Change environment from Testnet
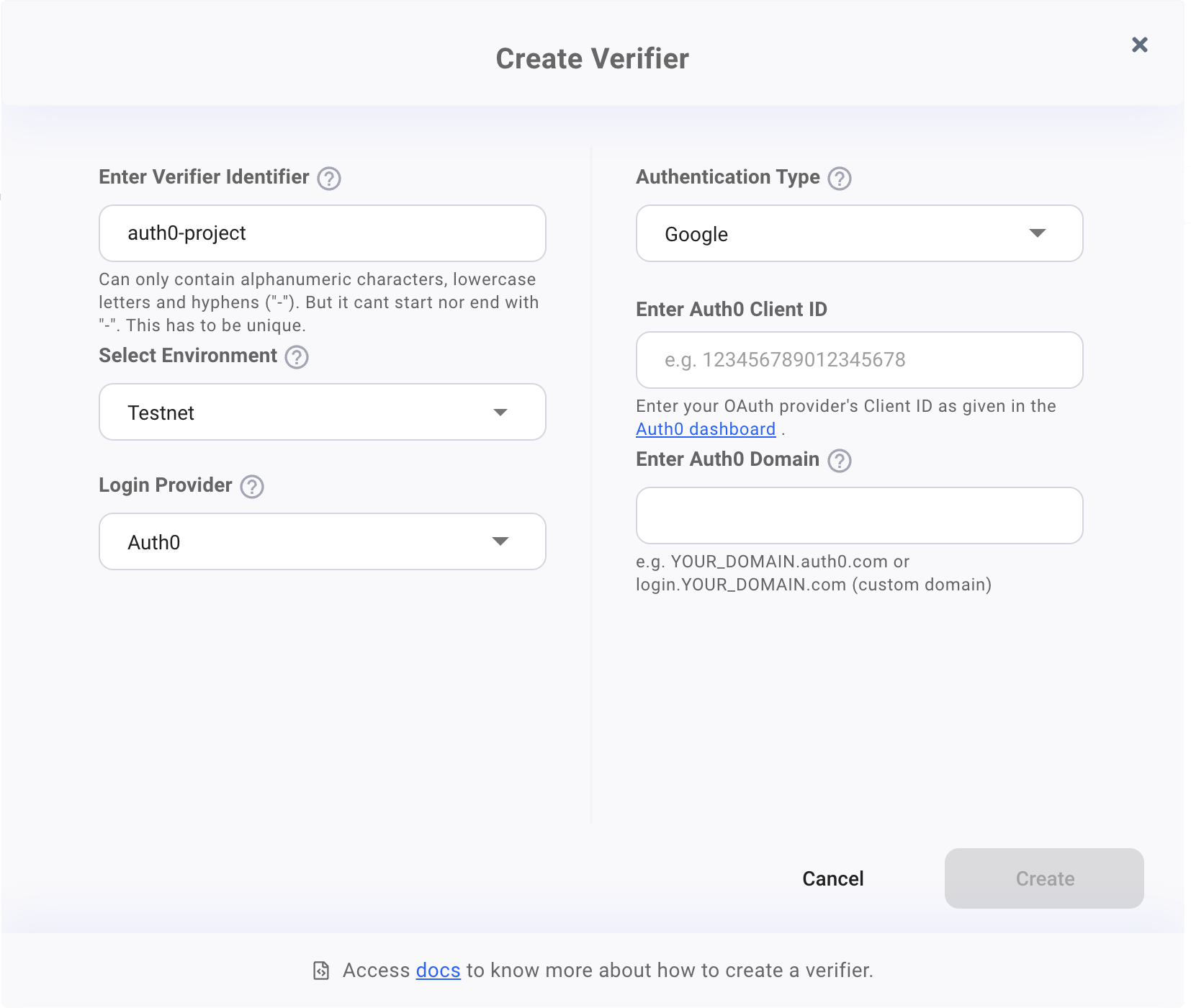The image size is (1191, 1008). pyautogui.click(x=322, y=413)
